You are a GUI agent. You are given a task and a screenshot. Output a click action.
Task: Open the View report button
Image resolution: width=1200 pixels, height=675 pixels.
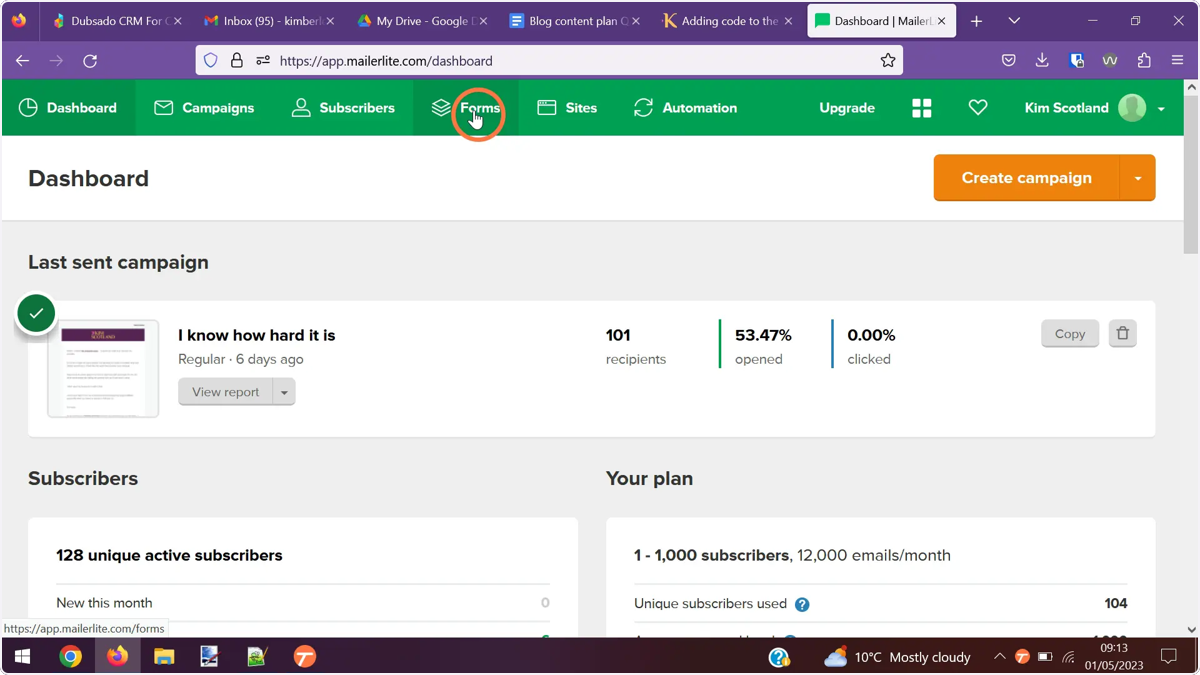225,392
